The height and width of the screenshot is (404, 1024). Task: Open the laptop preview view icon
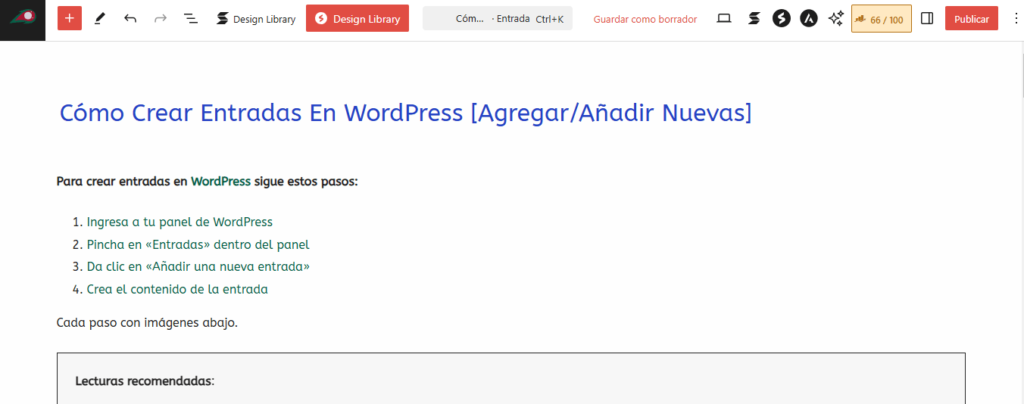coord(724,19)
